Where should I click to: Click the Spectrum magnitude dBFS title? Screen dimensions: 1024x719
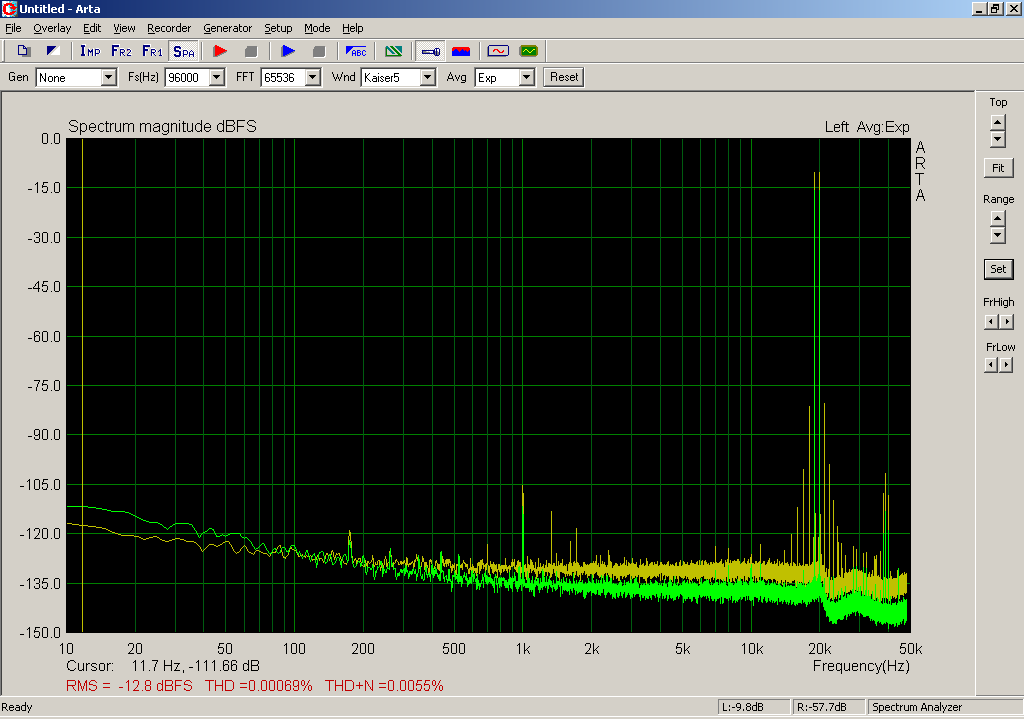pyautogui.click(x=163, y=126)
